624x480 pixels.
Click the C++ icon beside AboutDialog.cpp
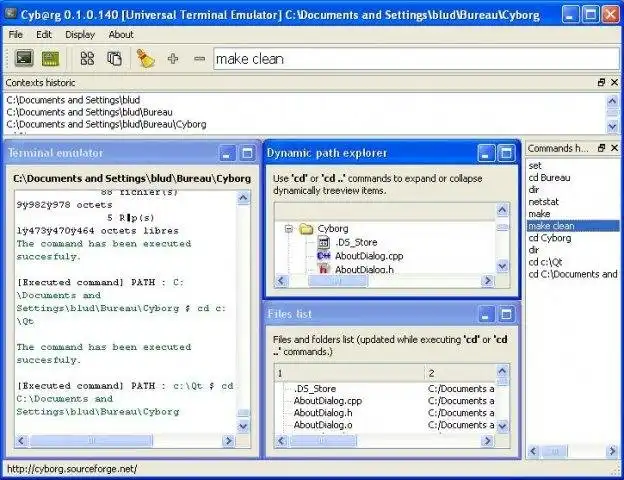pos(324,256)
